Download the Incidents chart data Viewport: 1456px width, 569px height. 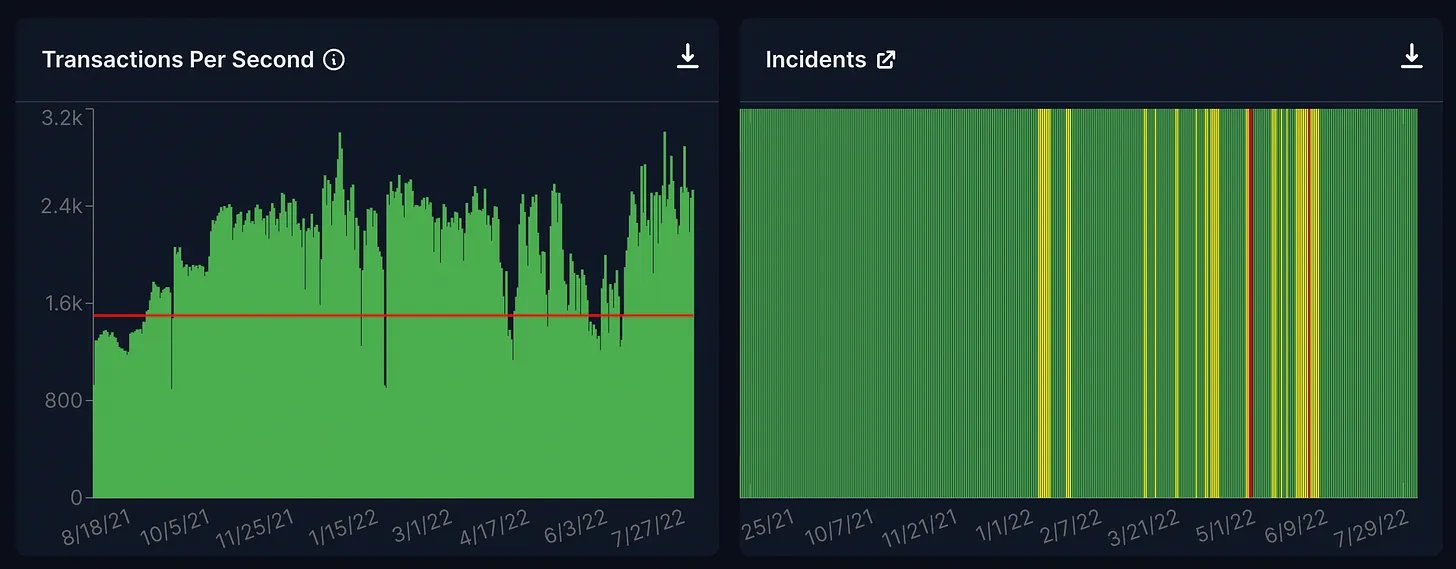(x=1411, y=57)
